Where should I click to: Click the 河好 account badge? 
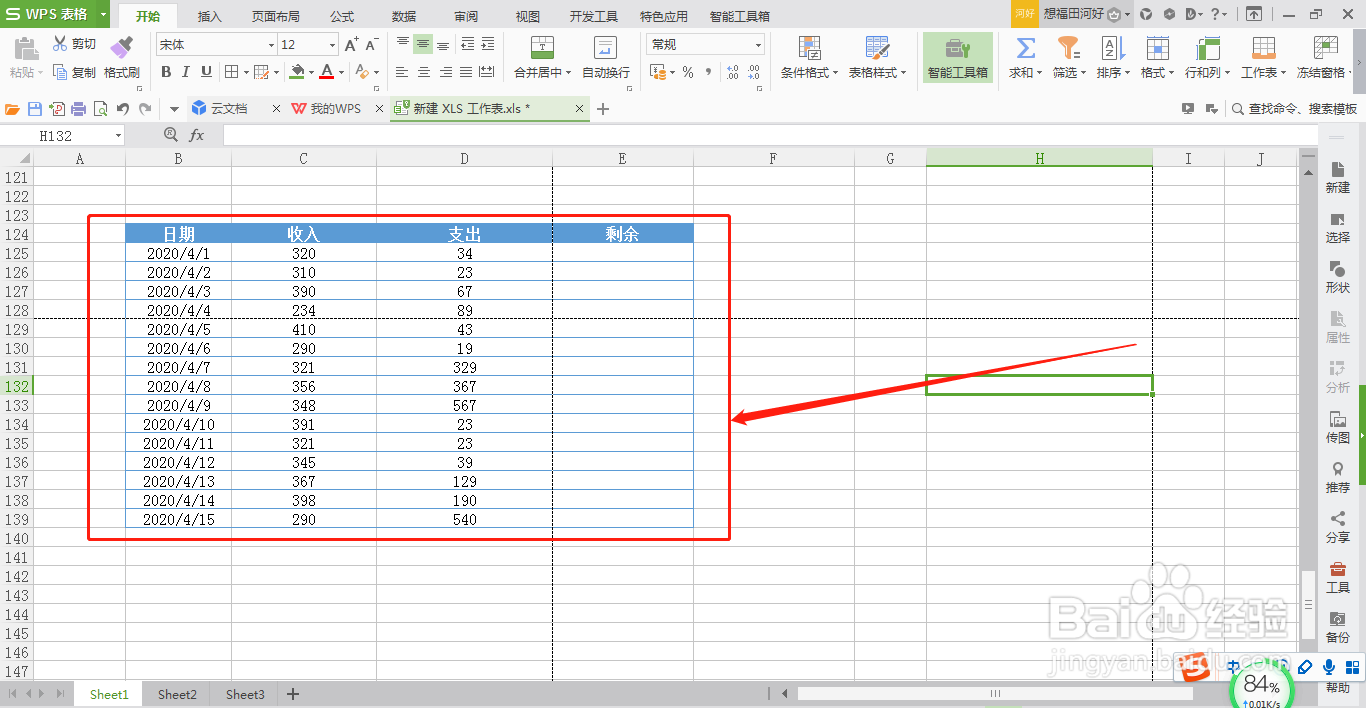pos(1025,14)
